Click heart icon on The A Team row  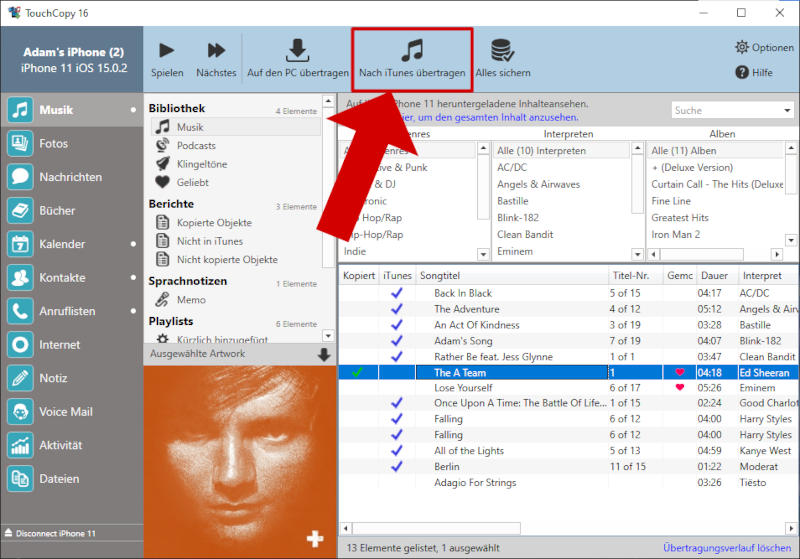pos(679,372)
